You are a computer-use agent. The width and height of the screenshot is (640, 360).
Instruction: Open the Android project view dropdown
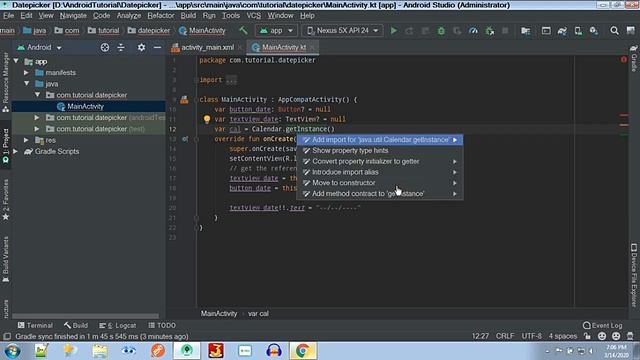point(39,47)
